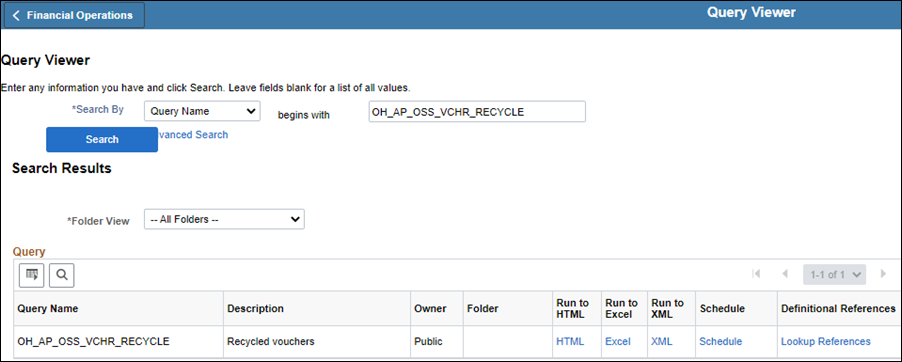Go to the first page arrow in grid pagination
The image size is (902, 362).
click(756, 274)
